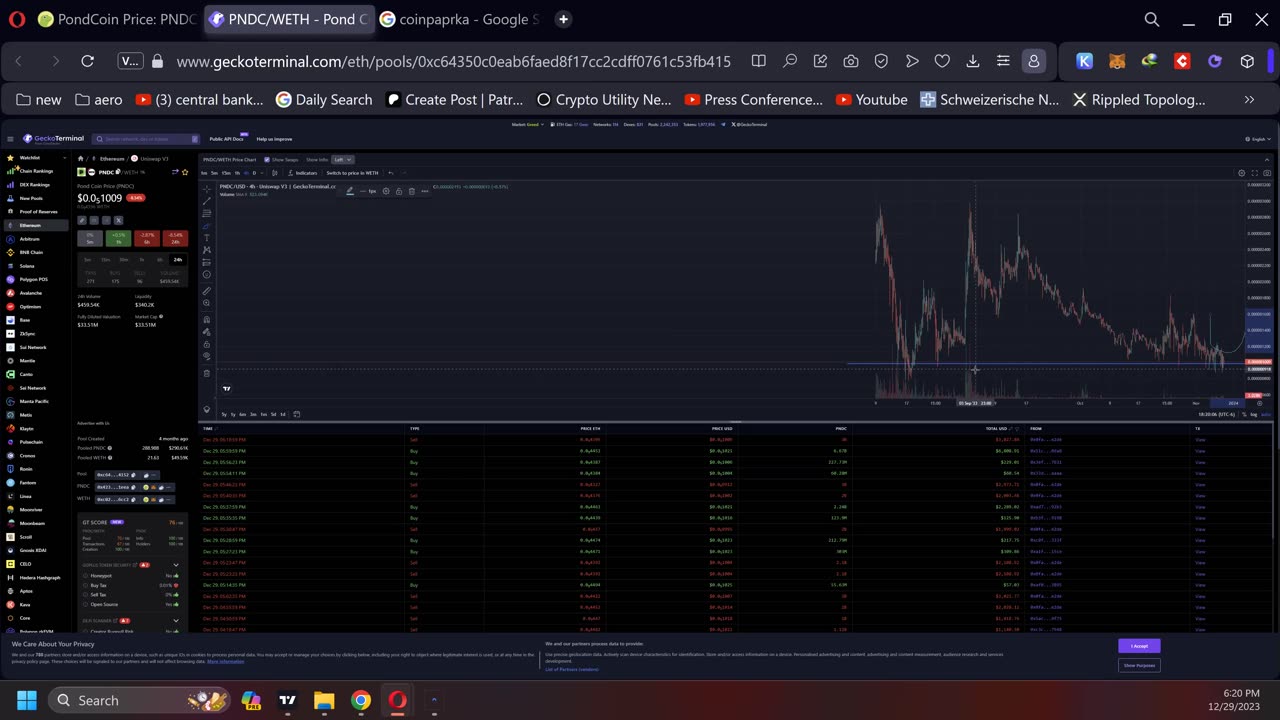1280x720 pixels.
Task: Toggle log scale on the chart
Action: (x=1254, y=414)
